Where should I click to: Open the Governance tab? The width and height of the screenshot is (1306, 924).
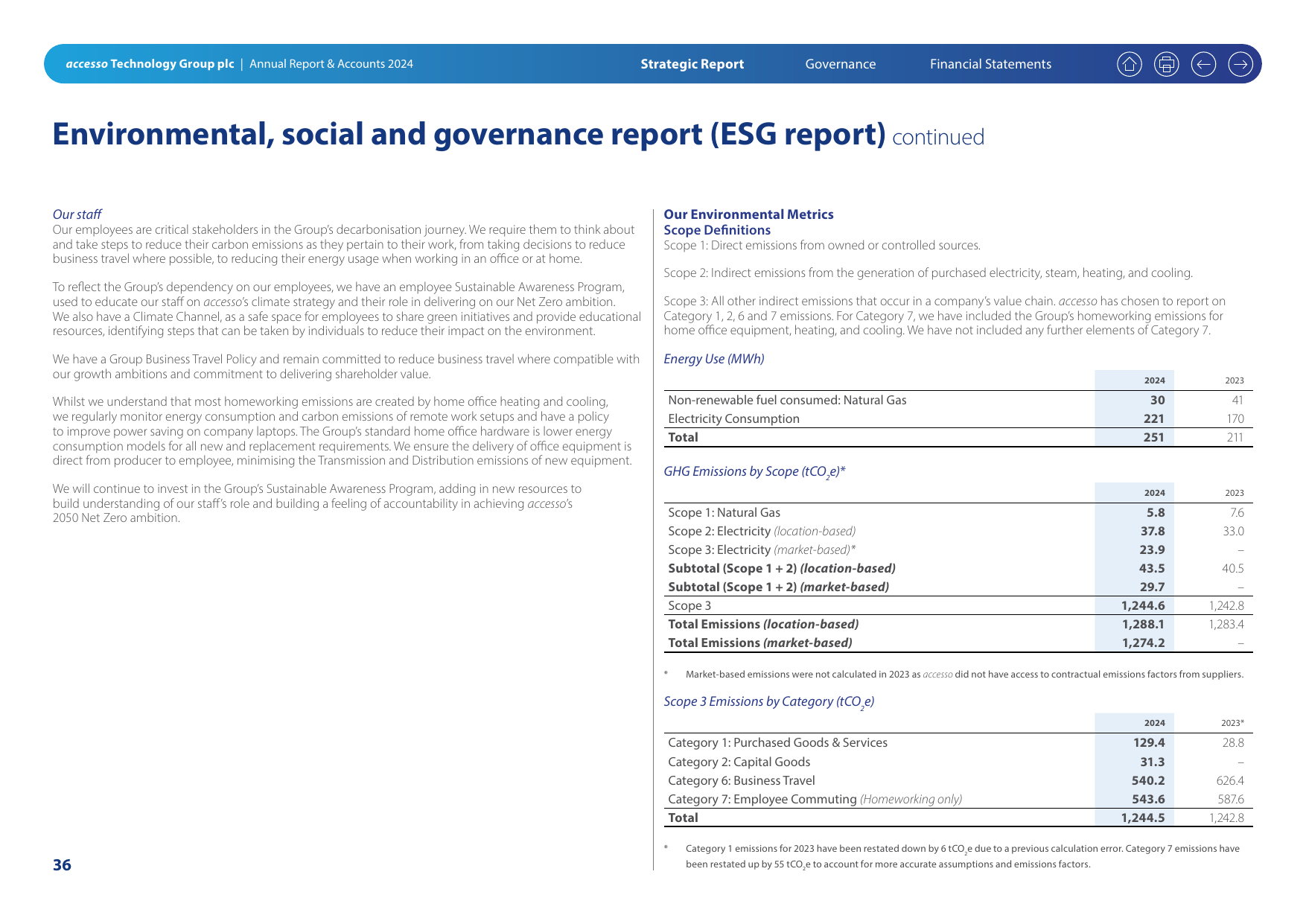point(841,64)
